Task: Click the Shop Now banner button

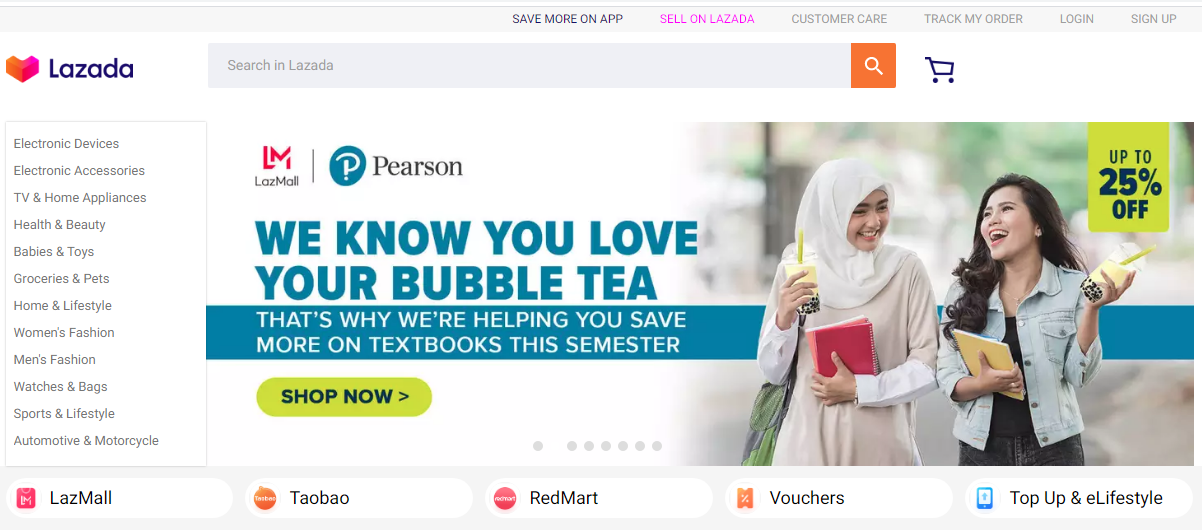Action: coord(344,397)
